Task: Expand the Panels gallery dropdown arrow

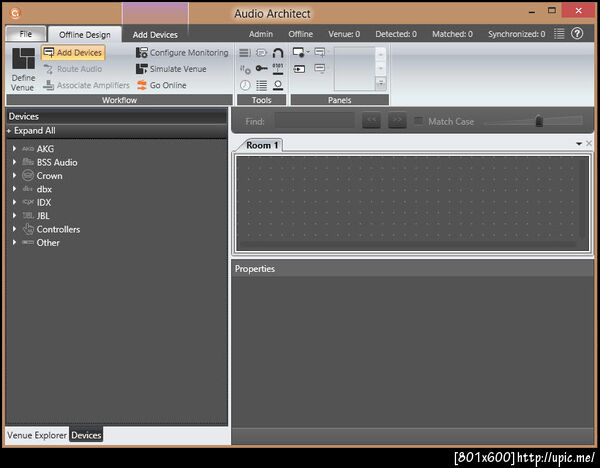Action: click(381, 83)
